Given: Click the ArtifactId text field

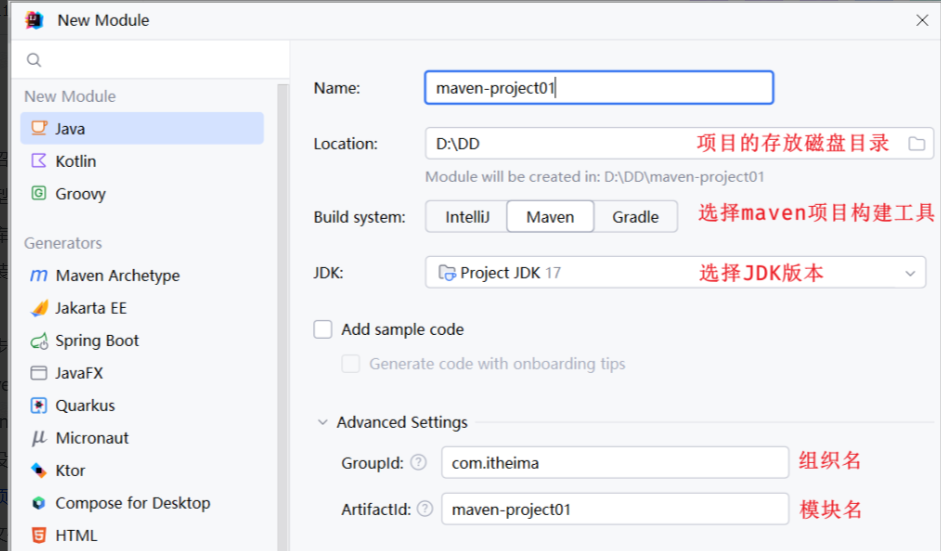Looking at the screenshot, I should click(x=614, y=510).
